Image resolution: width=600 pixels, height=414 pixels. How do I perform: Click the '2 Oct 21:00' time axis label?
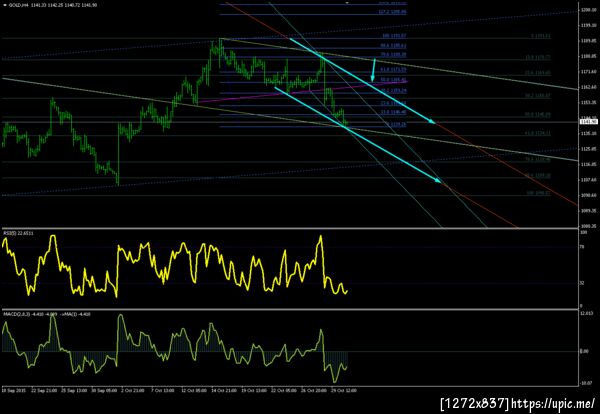coord(132,391)
